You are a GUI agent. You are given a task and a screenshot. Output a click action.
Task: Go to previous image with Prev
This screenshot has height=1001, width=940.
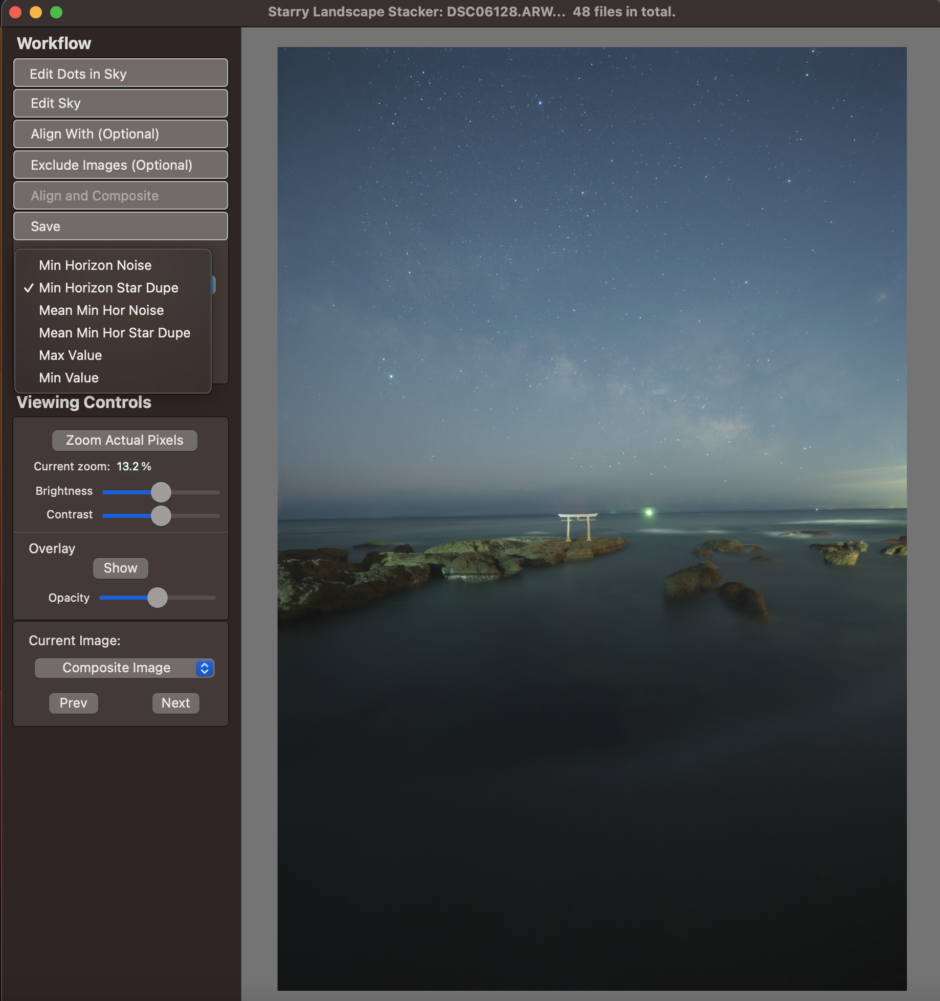point(73,702)
